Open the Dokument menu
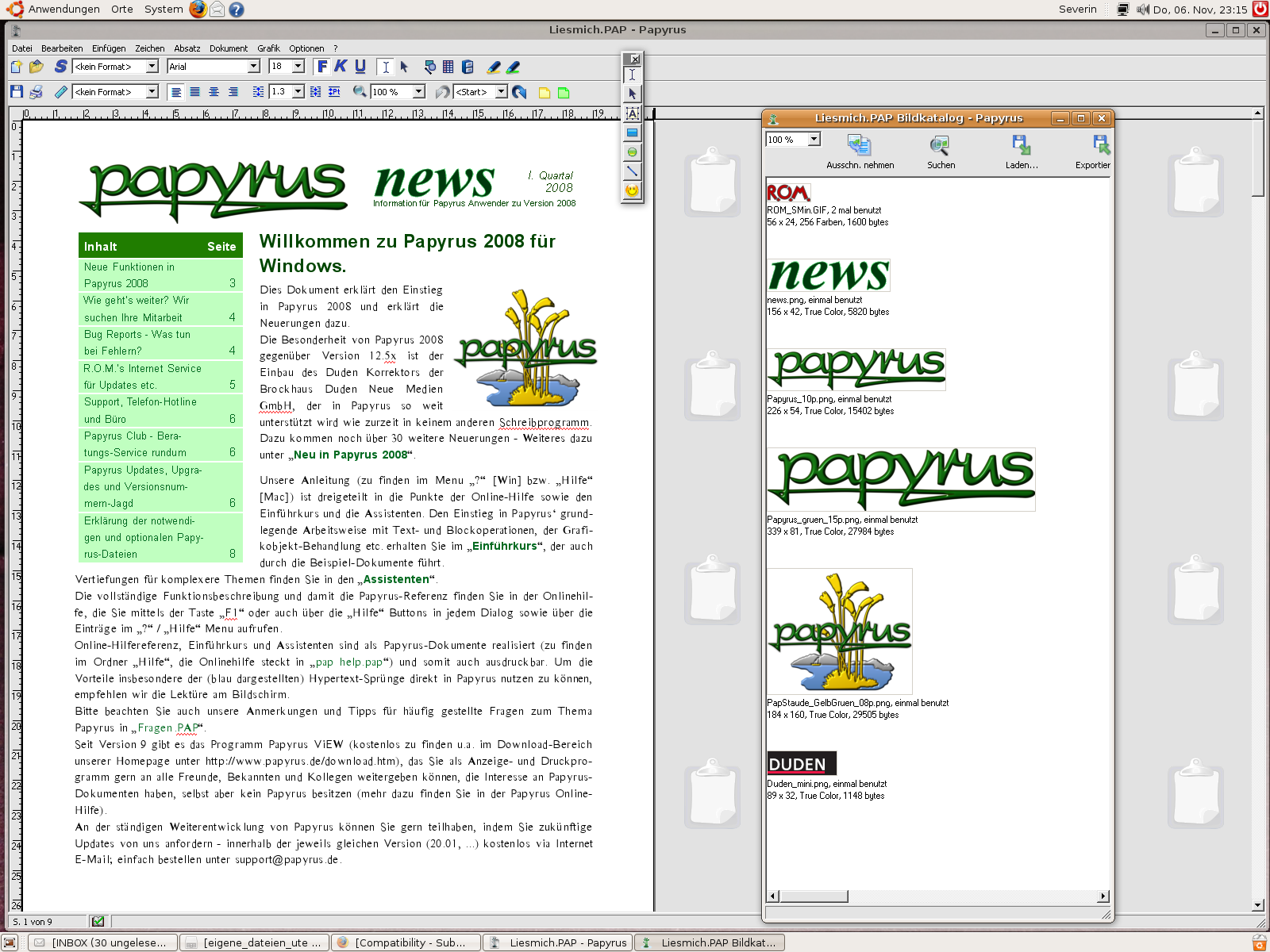 tap(229, 48)
